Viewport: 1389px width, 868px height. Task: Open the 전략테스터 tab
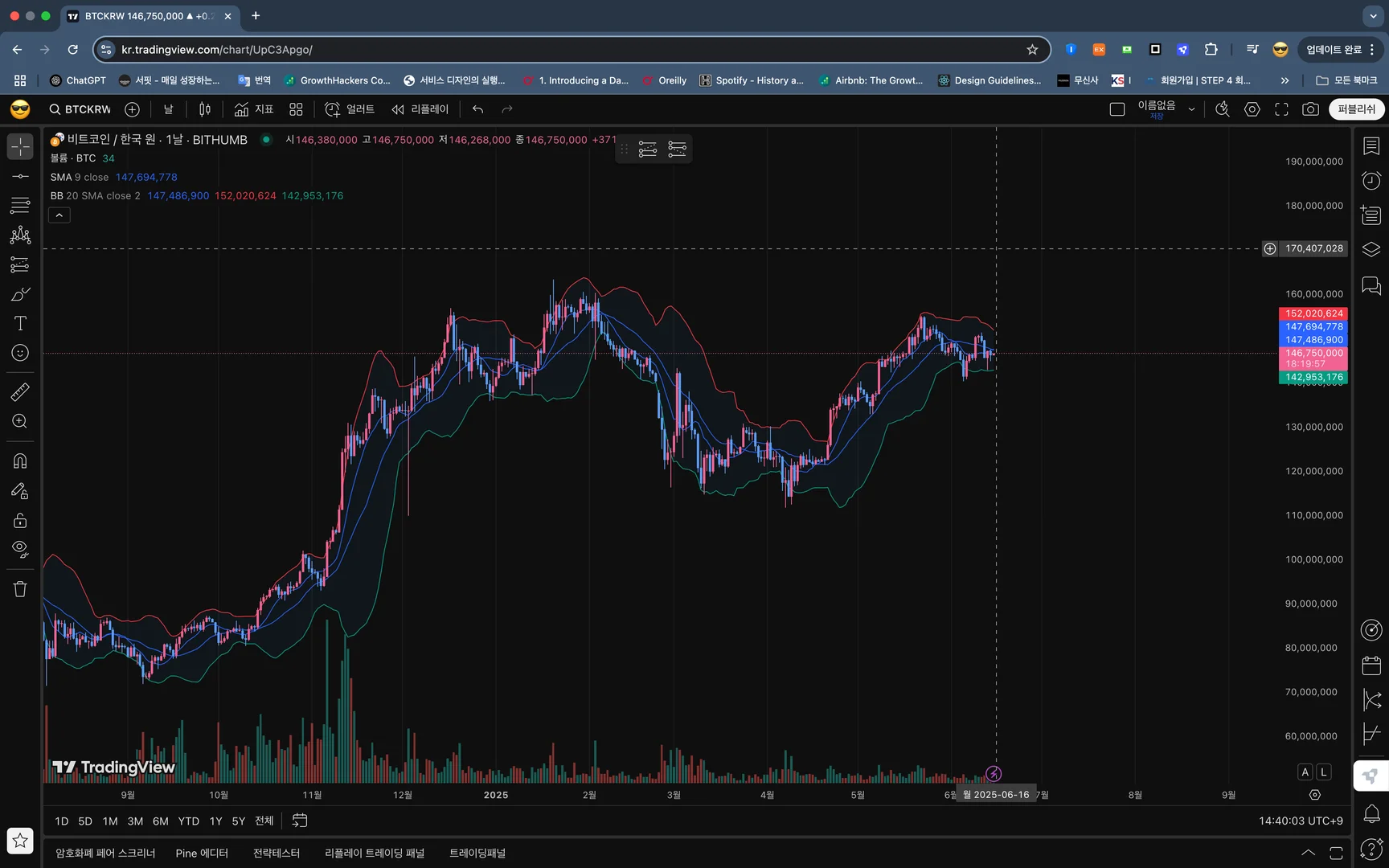click(x=277, y=853)
